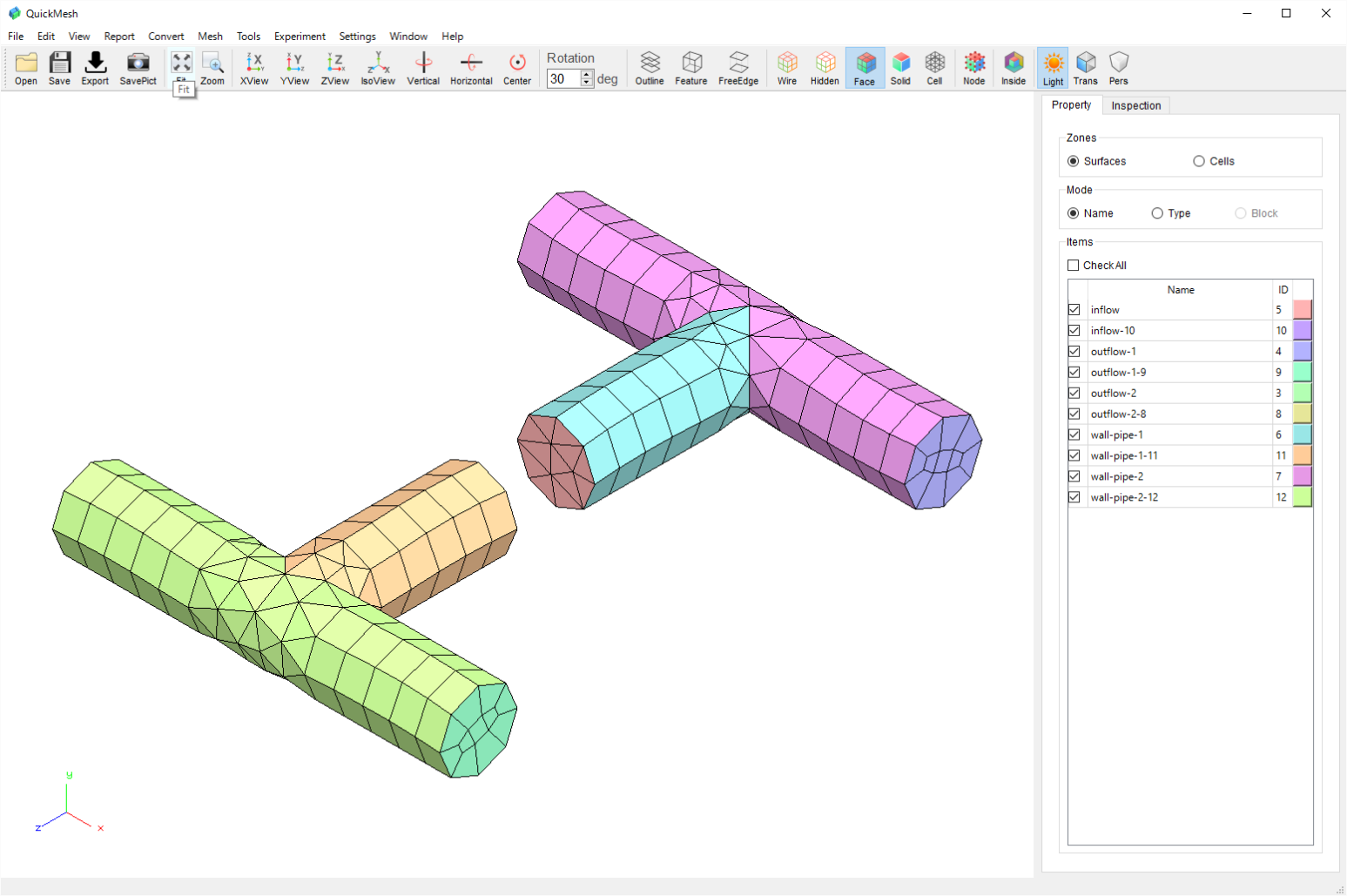Image resolution: width=1347 pixels, height=896 pixels.
Task: Select the wall-pipe-2 row name
Action: (1117, 477)
